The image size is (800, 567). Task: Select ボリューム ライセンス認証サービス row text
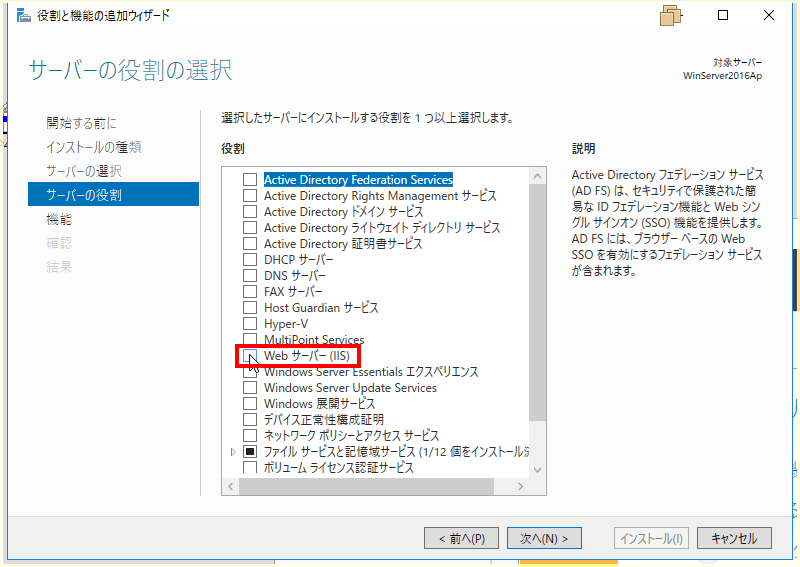tap(338, 467)
